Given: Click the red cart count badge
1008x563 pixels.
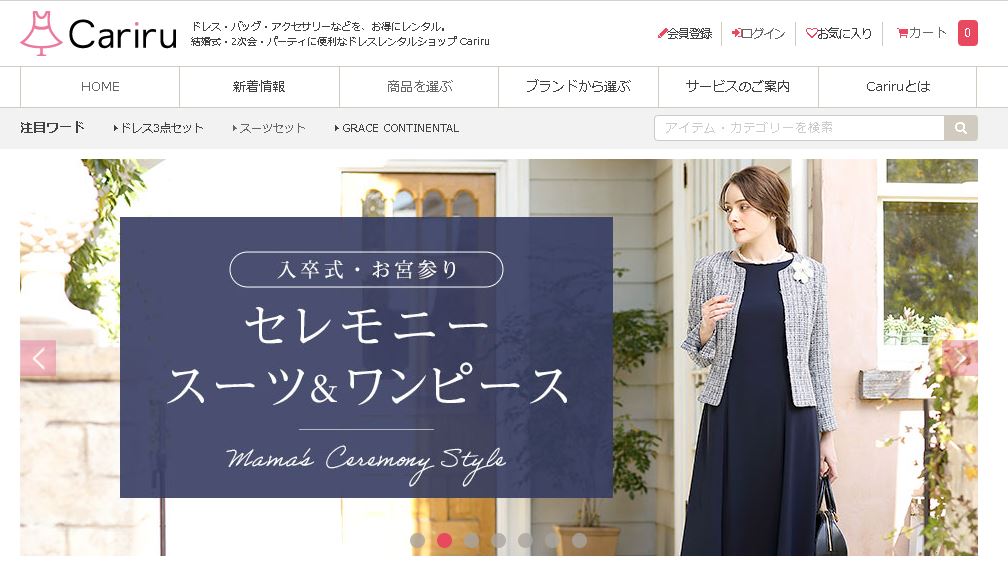Looking at the screenshot, I should click(x=968, y=33).
